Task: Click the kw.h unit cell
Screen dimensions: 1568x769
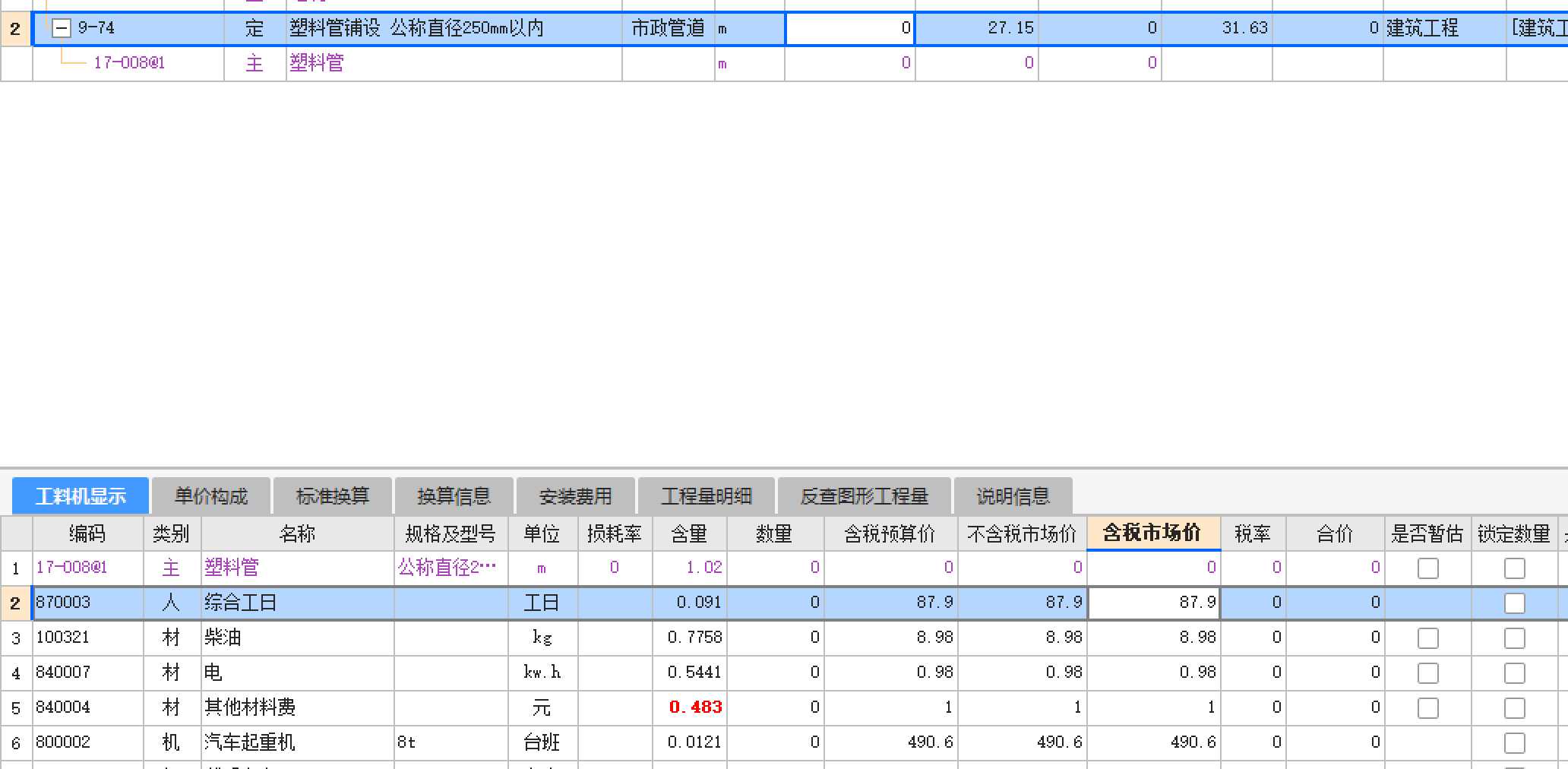Action: tap(542, 673)
